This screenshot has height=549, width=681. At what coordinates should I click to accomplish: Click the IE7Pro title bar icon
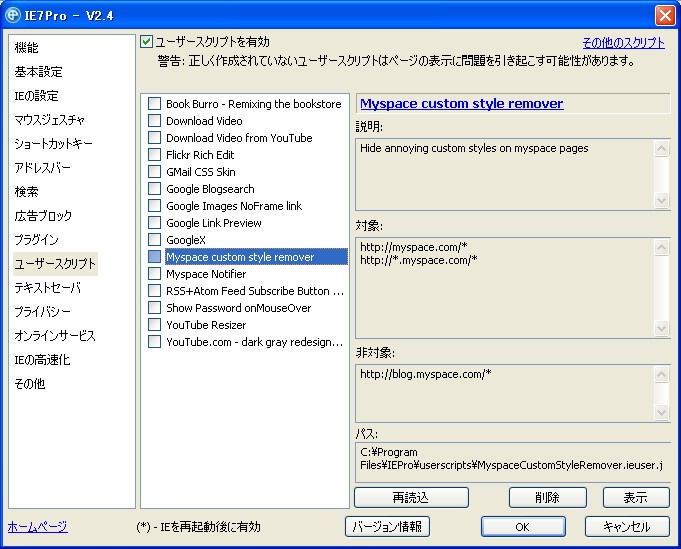(x=13, y=15)
